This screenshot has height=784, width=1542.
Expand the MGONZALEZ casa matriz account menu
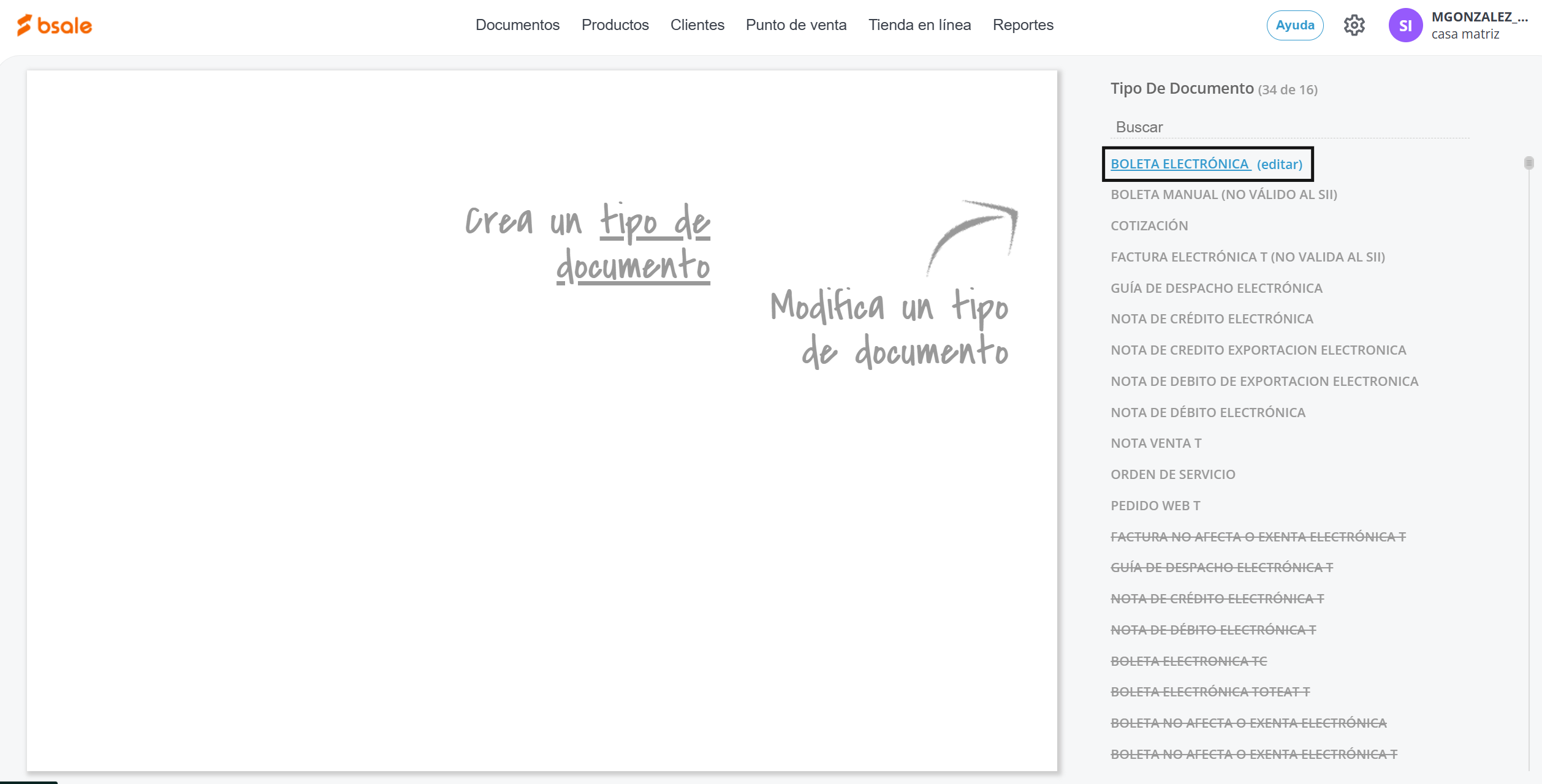coord(1478,25)
